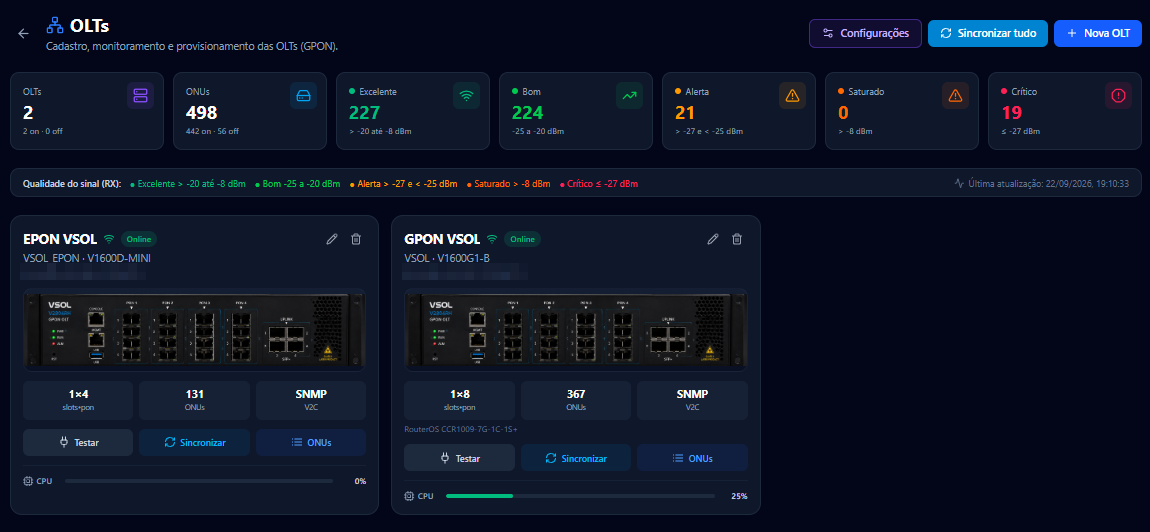Click the SNMP V2C tile on GPON VSOL
Viewport: 1150px width, 532px height.
pos(692,400)
